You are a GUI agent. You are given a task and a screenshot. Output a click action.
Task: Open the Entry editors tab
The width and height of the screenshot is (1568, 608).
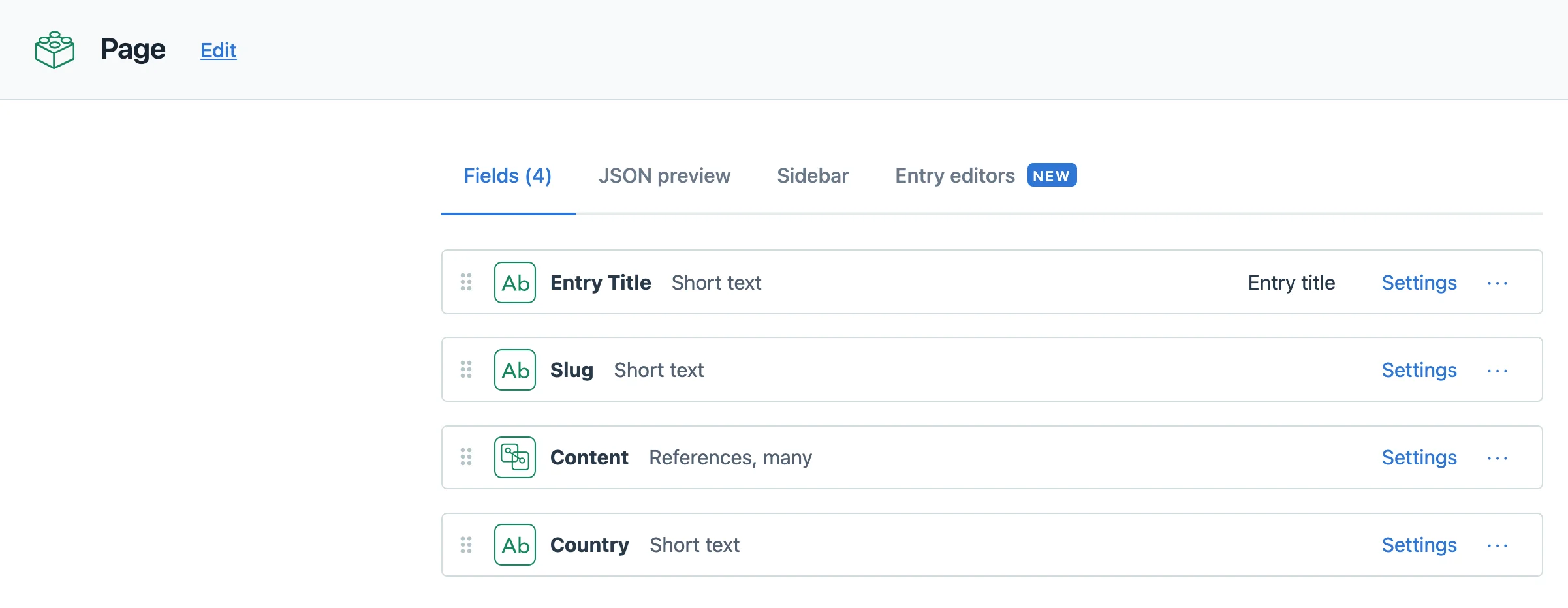coord(954,175)
